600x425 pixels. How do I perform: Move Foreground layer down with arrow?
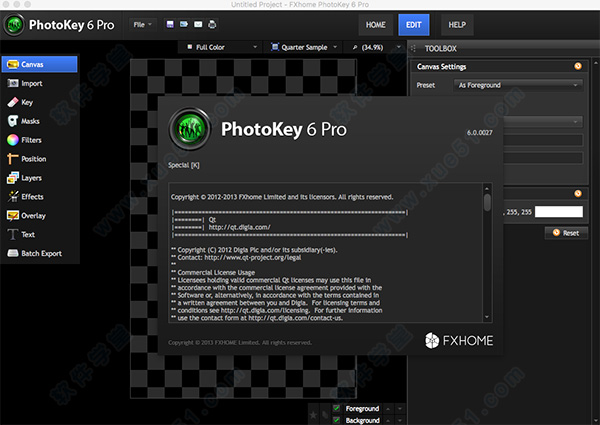coord(400,409)
